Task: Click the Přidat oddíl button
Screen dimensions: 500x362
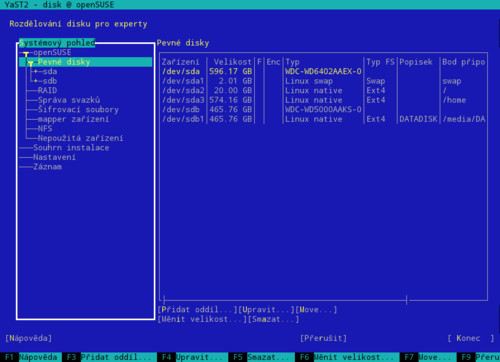Action: pyautogui.click(x=197, y=310)
